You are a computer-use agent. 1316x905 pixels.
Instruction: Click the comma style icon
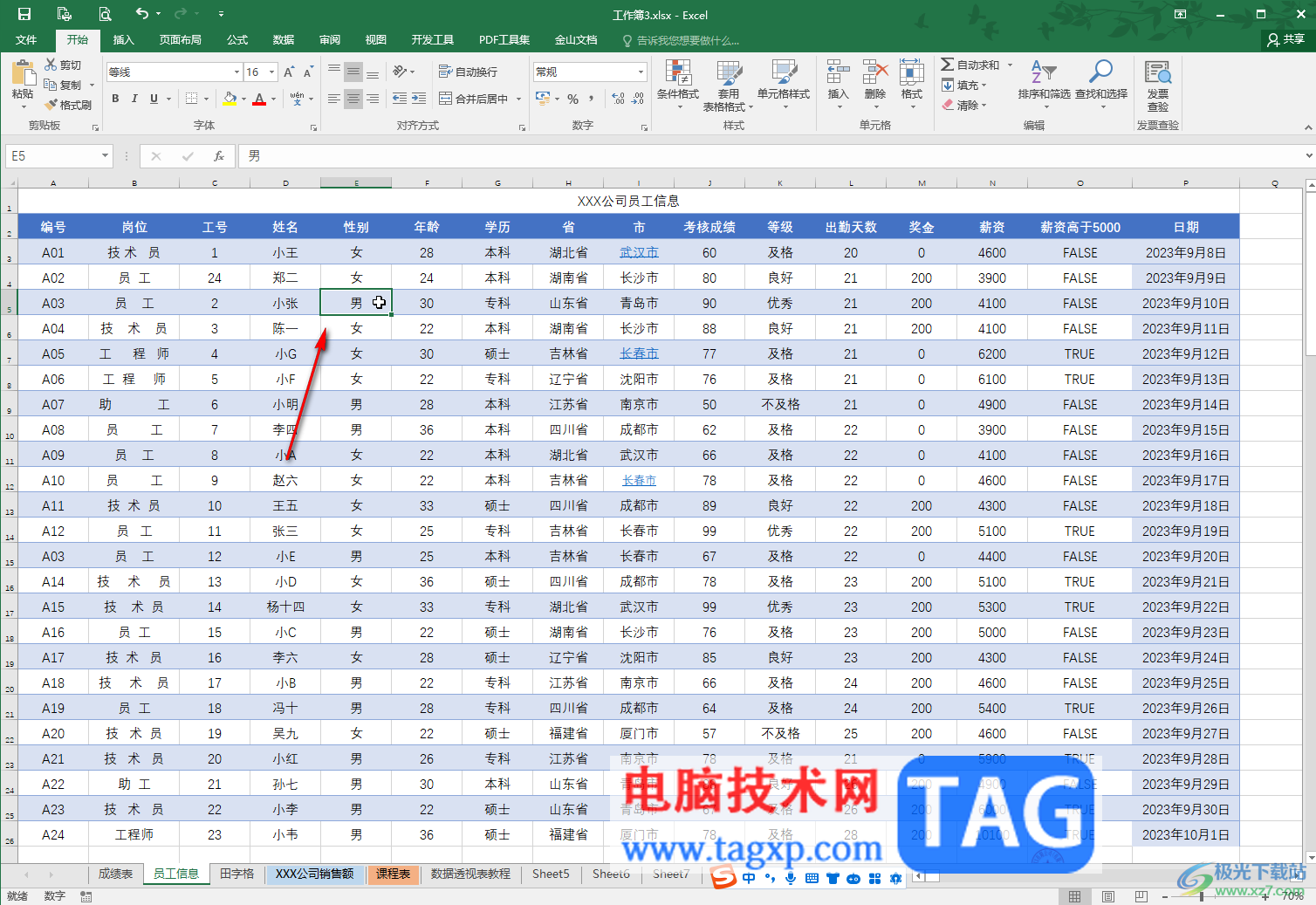pyautogui.click(x=591, y=99)
